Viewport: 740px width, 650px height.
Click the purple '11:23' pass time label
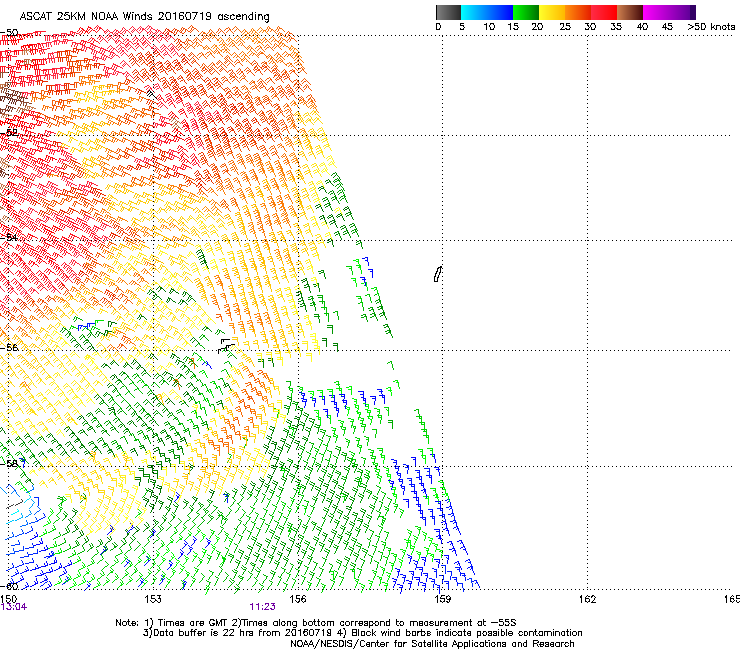pyautogui.click(x=262, y=607)
